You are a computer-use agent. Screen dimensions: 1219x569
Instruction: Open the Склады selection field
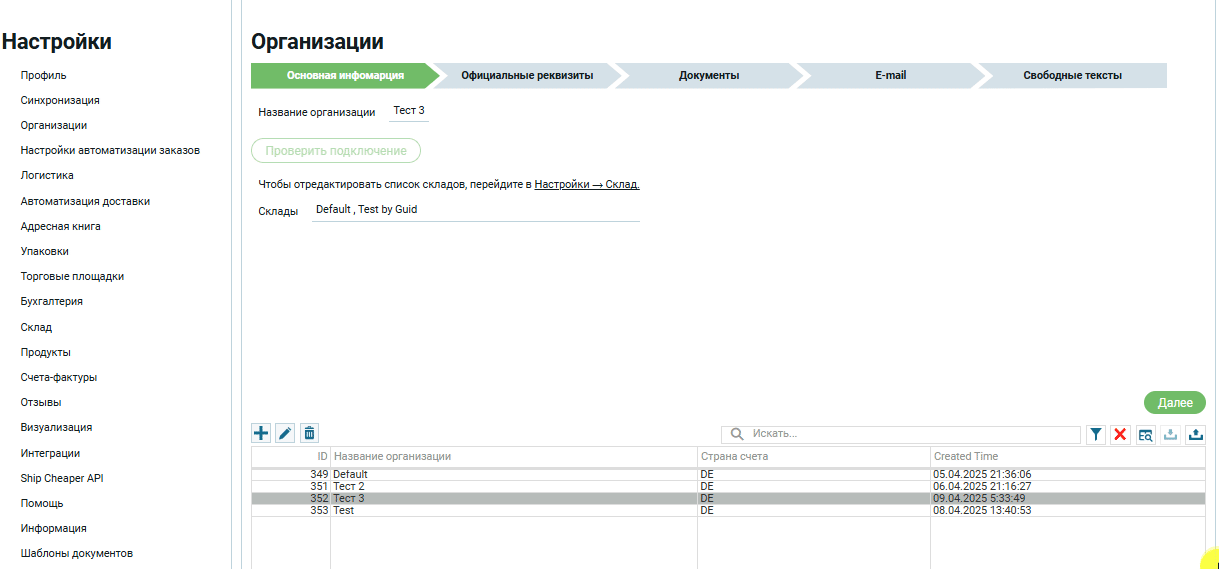[x=475, y=210]
